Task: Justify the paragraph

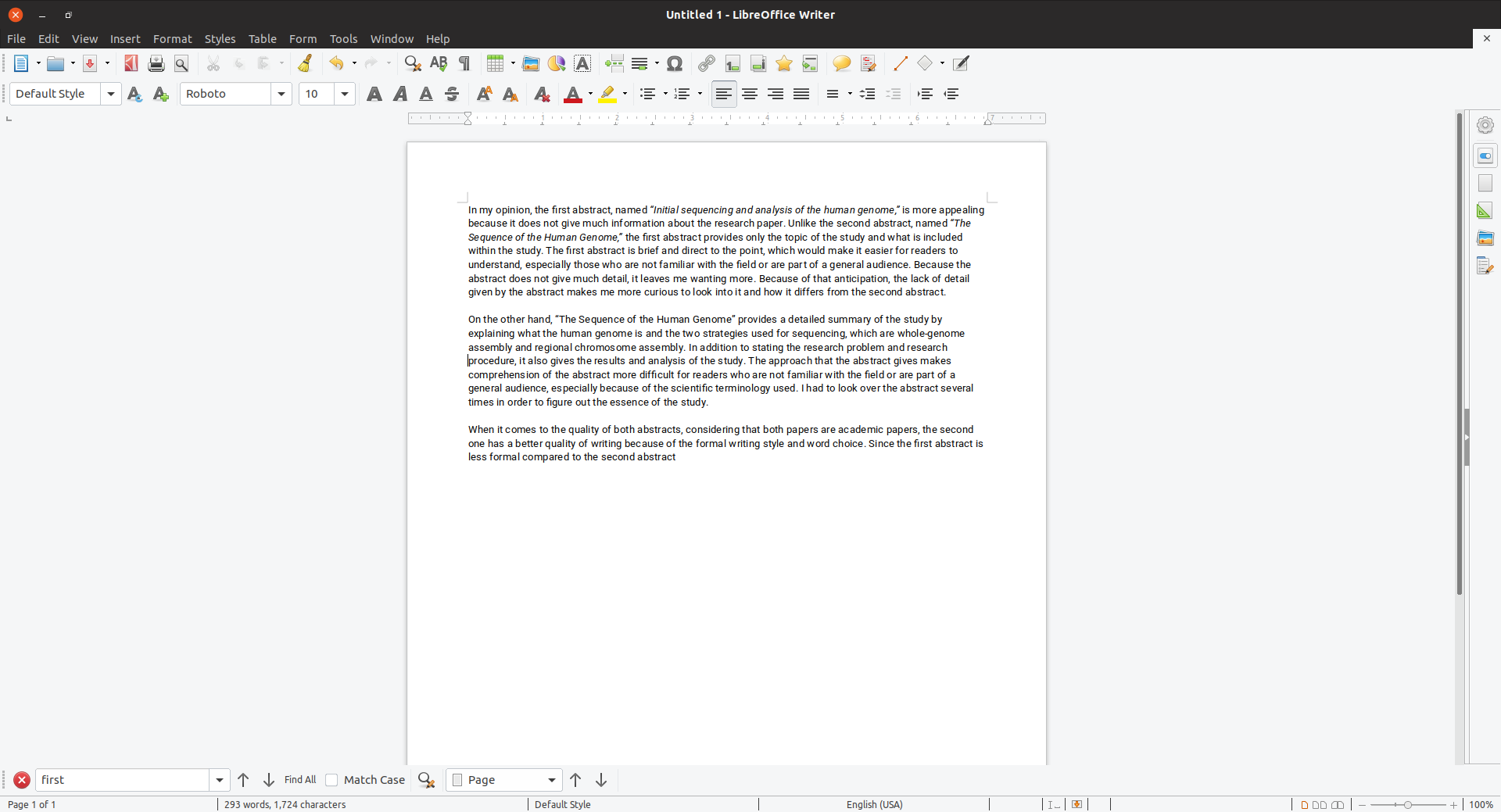Action: (x=801, y=95)
